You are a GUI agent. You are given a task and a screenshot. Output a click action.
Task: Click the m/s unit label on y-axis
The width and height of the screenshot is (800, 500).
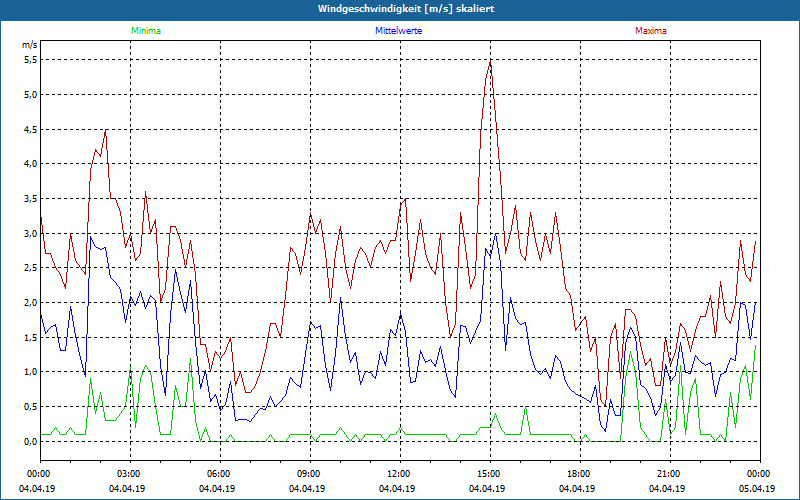(30, 45)
